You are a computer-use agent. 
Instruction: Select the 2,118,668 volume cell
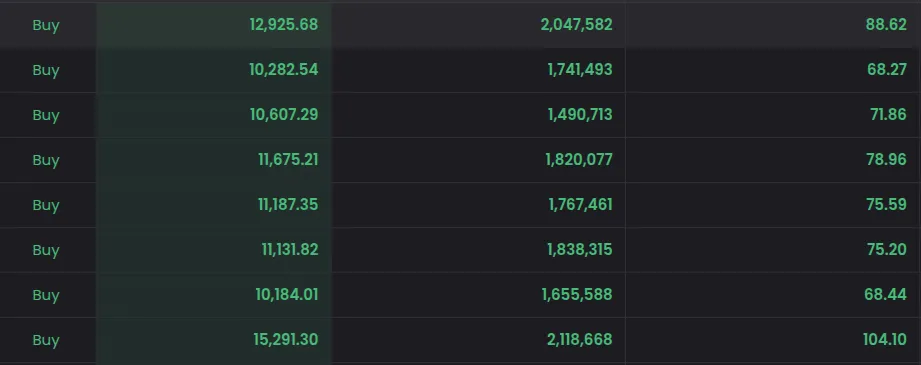479,340
